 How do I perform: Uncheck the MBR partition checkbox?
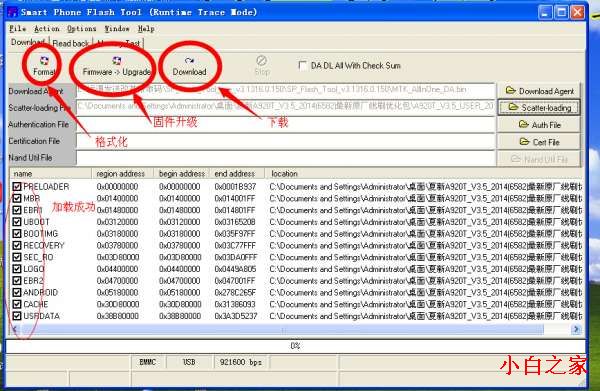click(16, 198)
